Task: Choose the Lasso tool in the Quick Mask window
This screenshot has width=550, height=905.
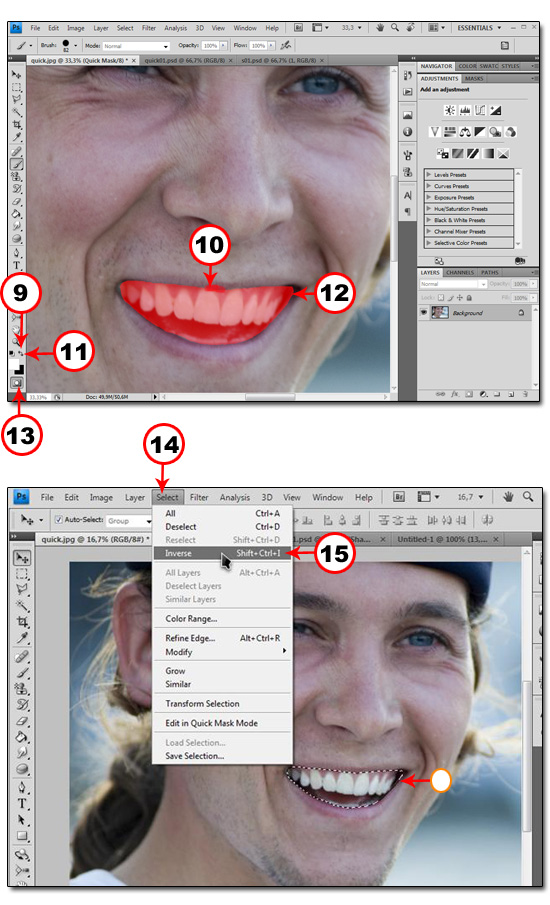Action: pos(17,100)
